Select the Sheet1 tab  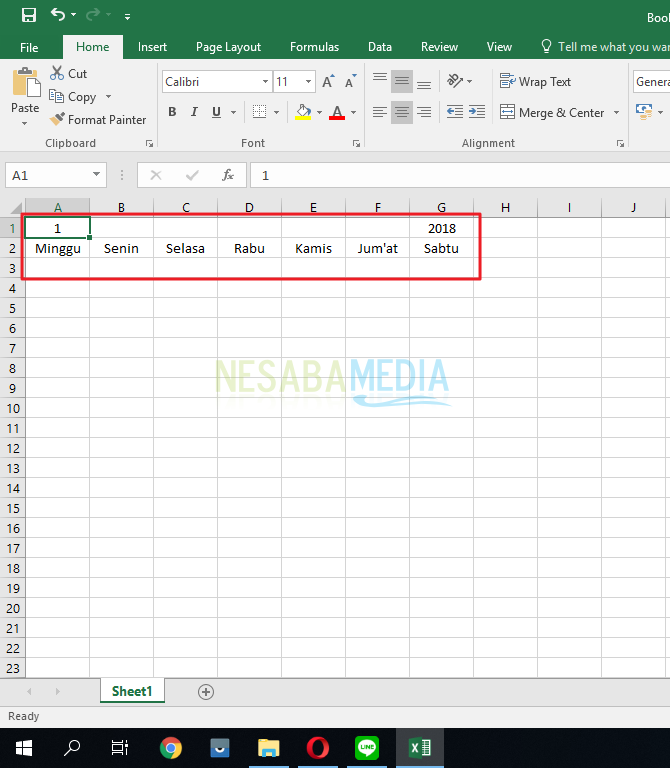132,691
